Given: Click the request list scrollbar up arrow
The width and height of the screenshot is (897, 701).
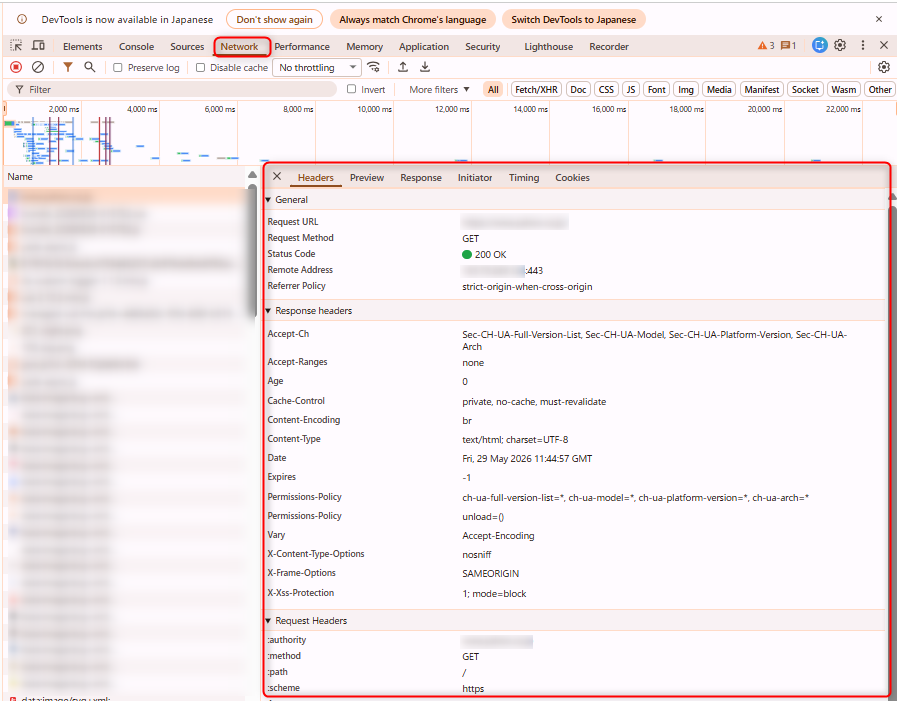Looking at the screenshot, I should [252, 175].
